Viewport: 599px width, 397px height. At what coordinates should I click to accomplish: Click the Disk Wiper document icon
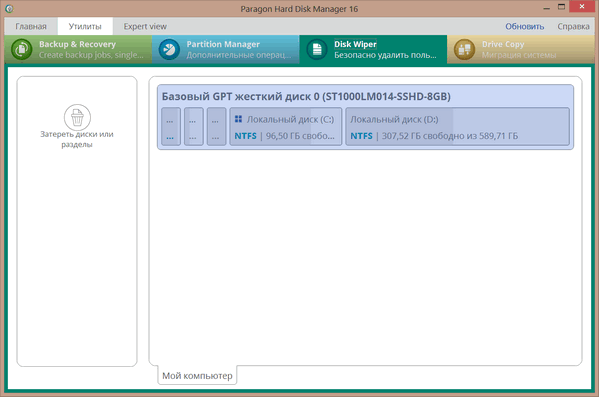[317, 50]
